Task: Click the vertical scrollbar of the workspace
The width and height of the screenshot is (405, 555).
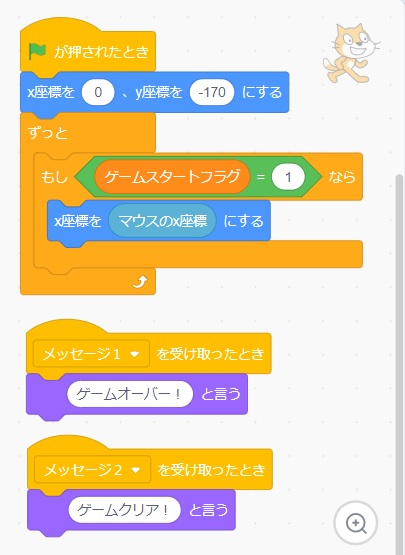Action: (399, 365)
